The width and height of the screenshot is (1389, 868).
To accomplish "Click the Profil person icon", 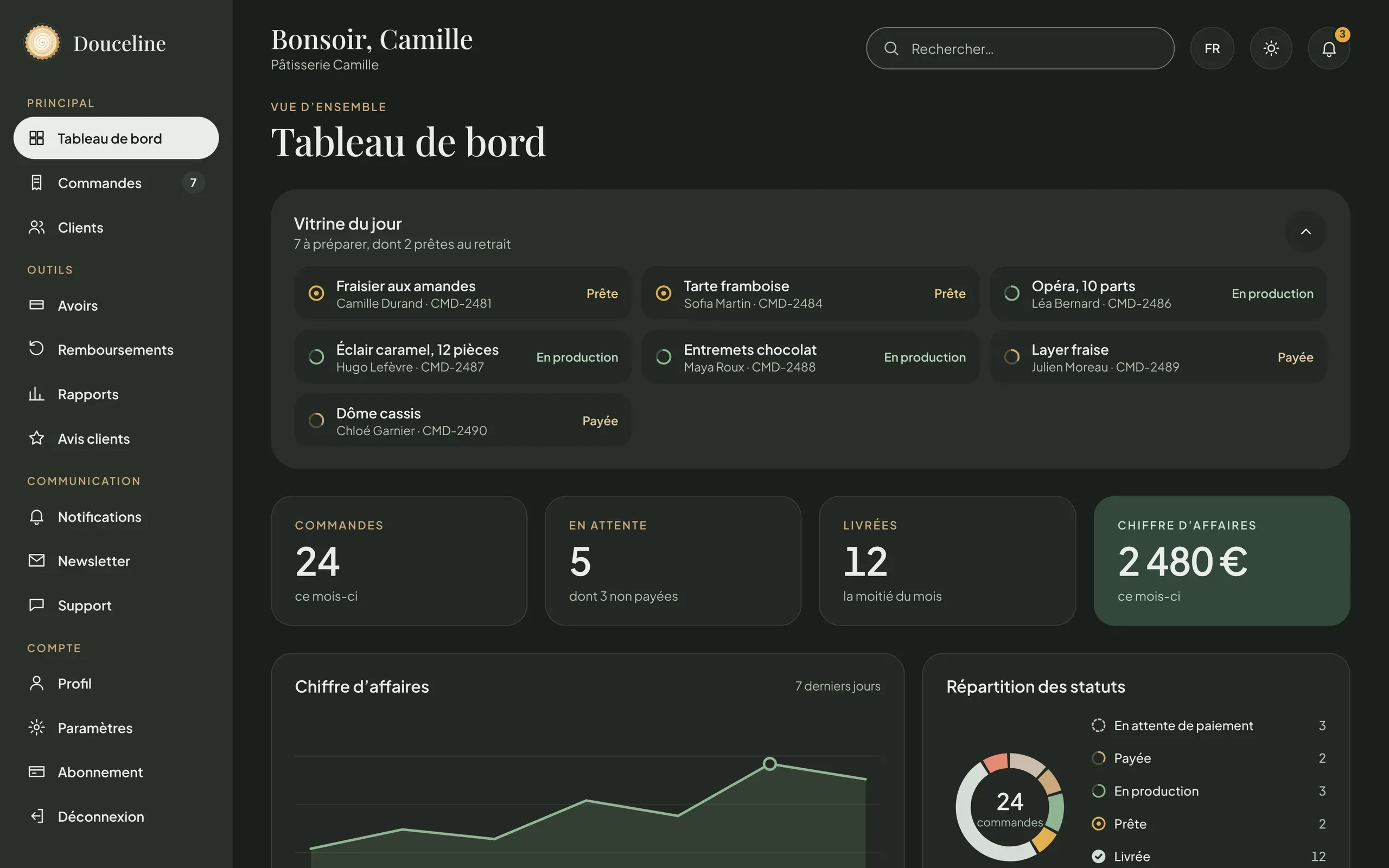I will 37,683.
